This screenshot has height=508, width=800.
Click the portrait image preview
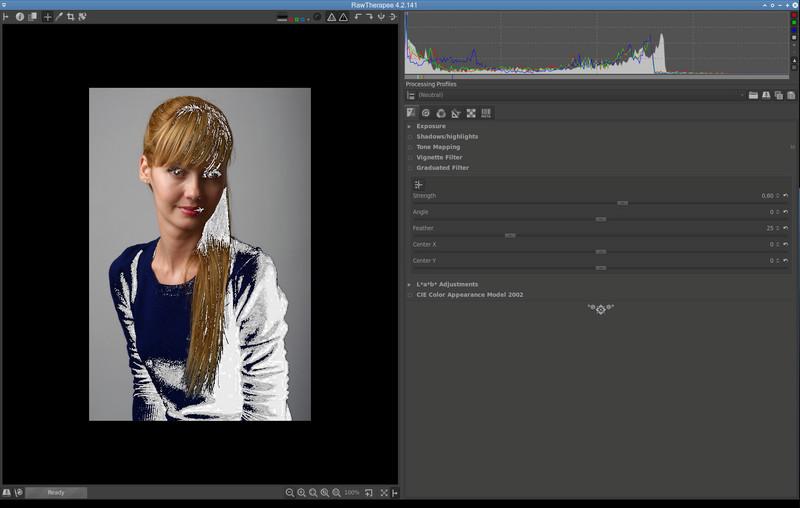(x=199, y=255)
